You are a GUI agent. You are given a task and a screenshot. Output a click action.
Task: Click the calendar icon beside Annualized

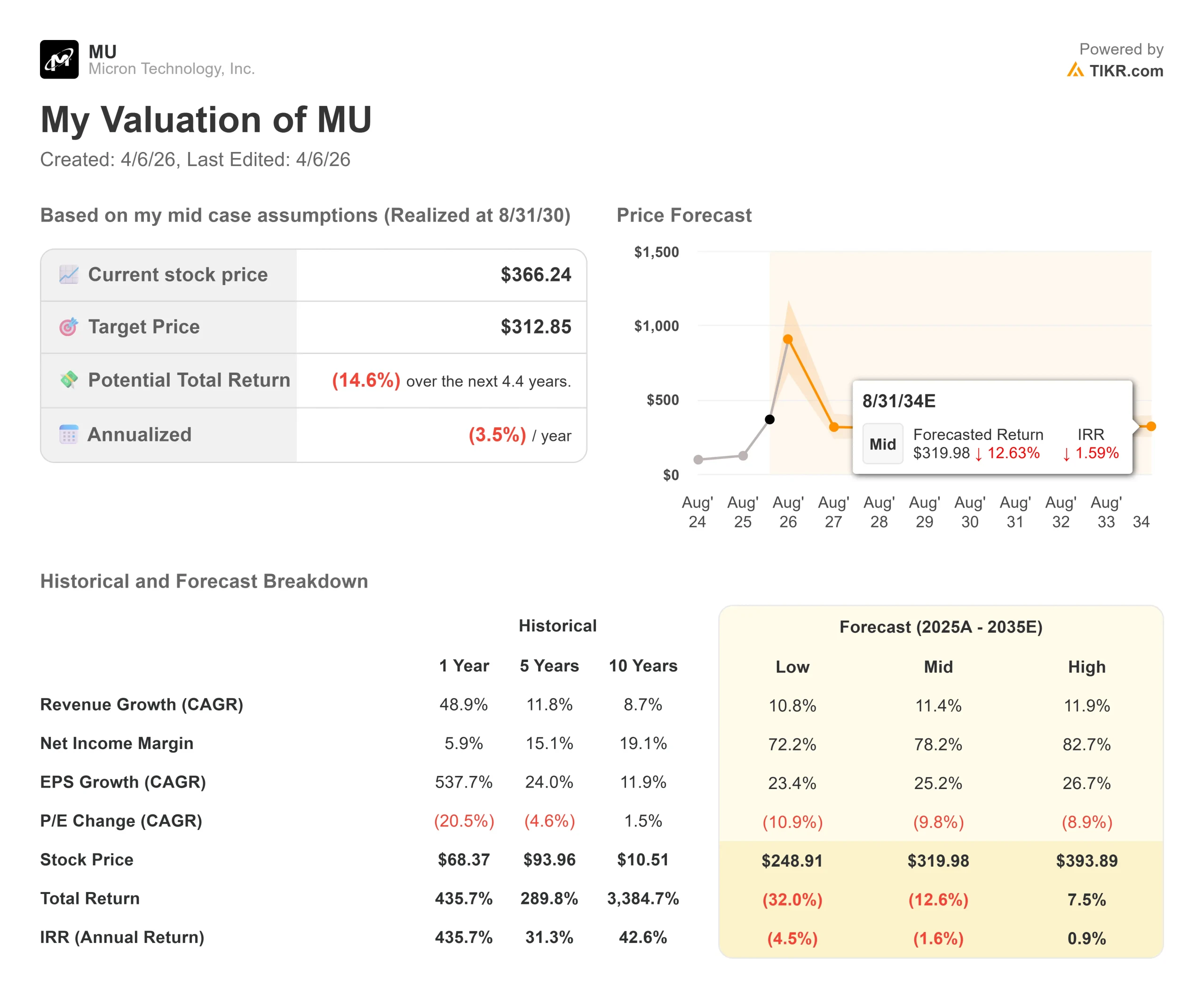[69, 434]
